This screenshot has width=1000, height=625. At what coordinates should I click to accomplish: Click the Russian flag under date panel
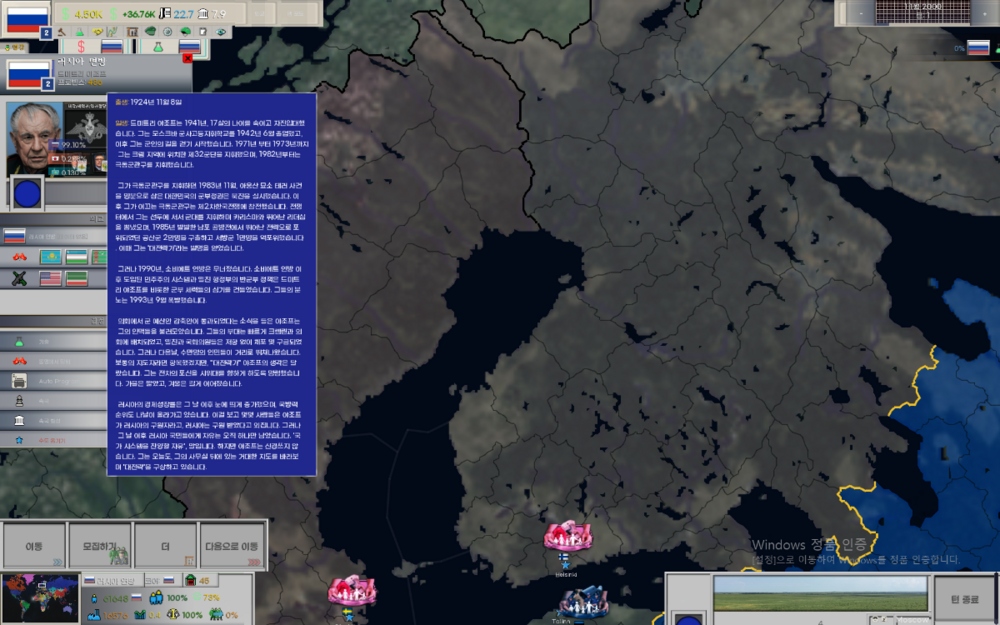click(978, 48)
